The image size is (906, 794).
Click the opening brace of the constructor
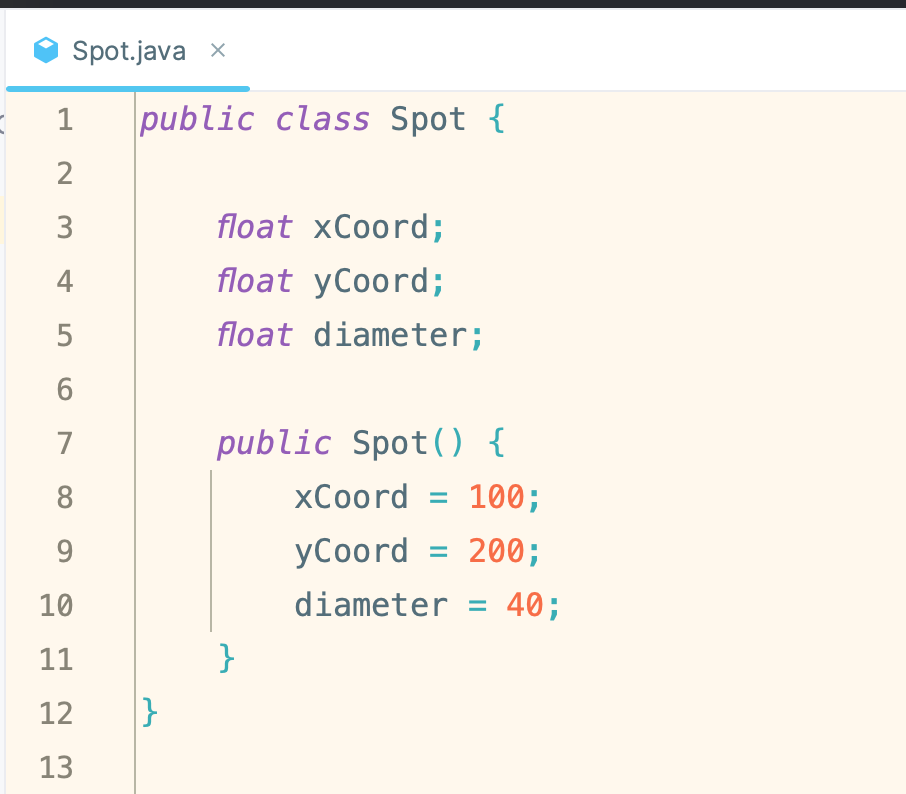497,443
